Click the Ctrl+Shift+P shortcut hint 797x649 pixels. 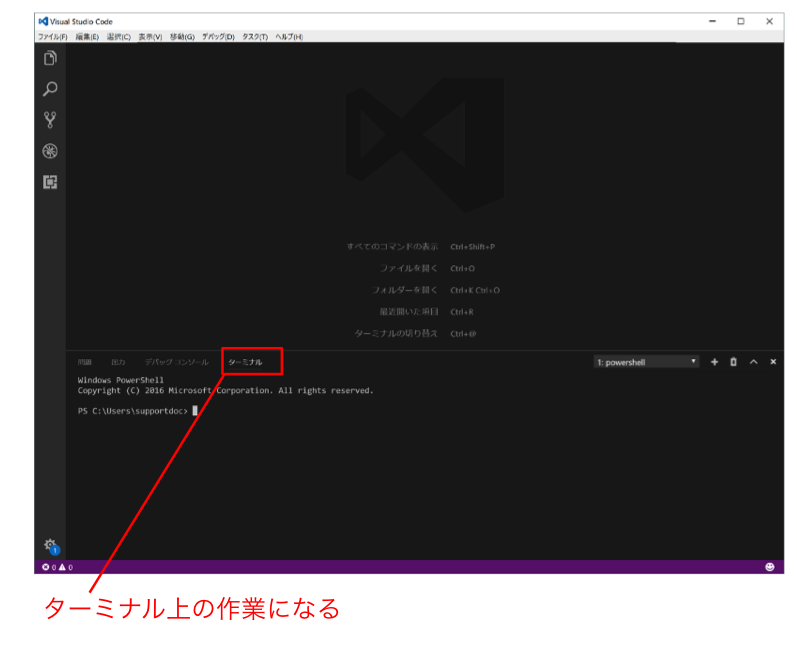pos(472,247)
